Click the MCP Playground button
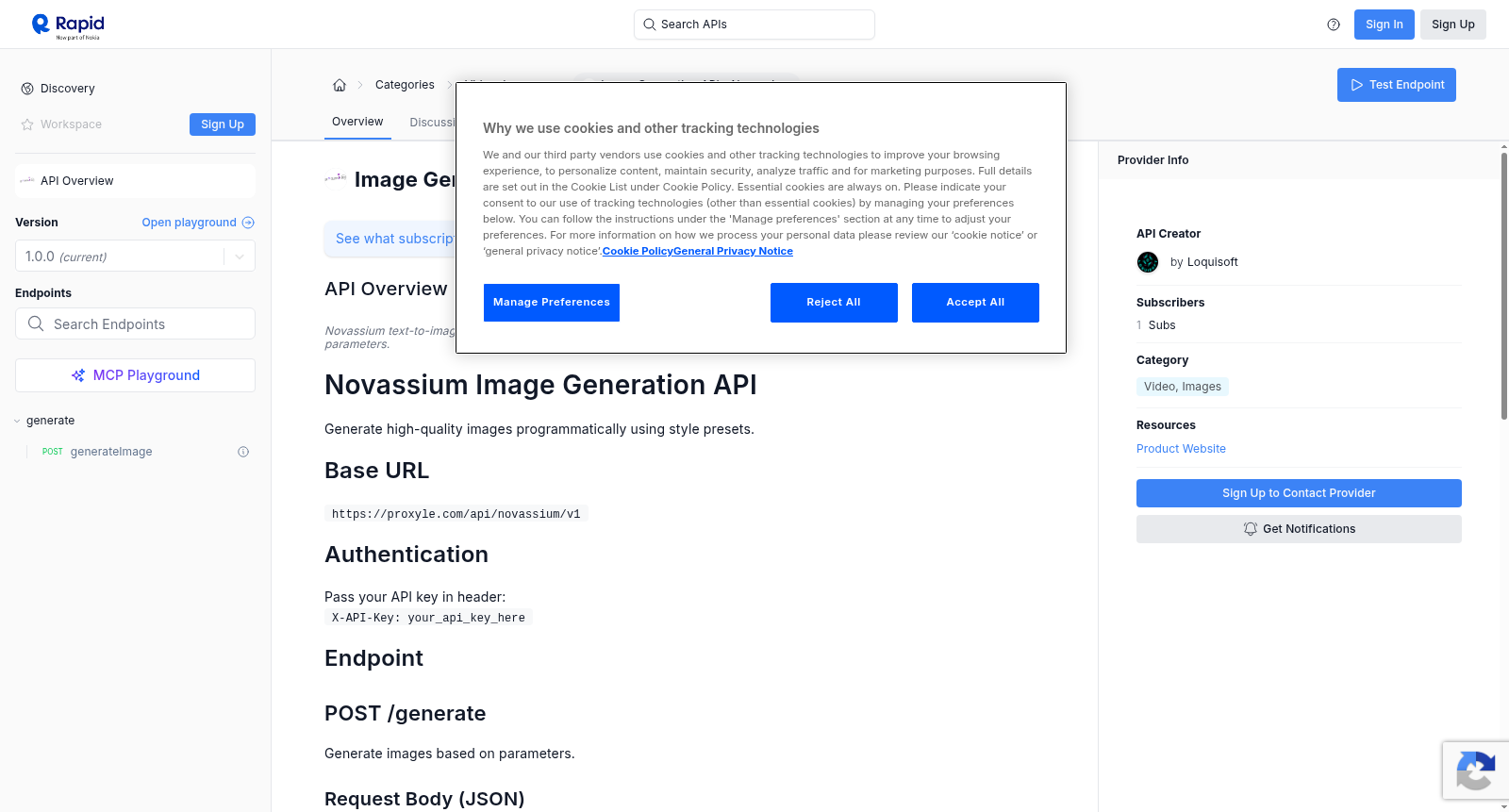Screen dimensions: 1509x812 pyautogui.click(x=135, y=375)
